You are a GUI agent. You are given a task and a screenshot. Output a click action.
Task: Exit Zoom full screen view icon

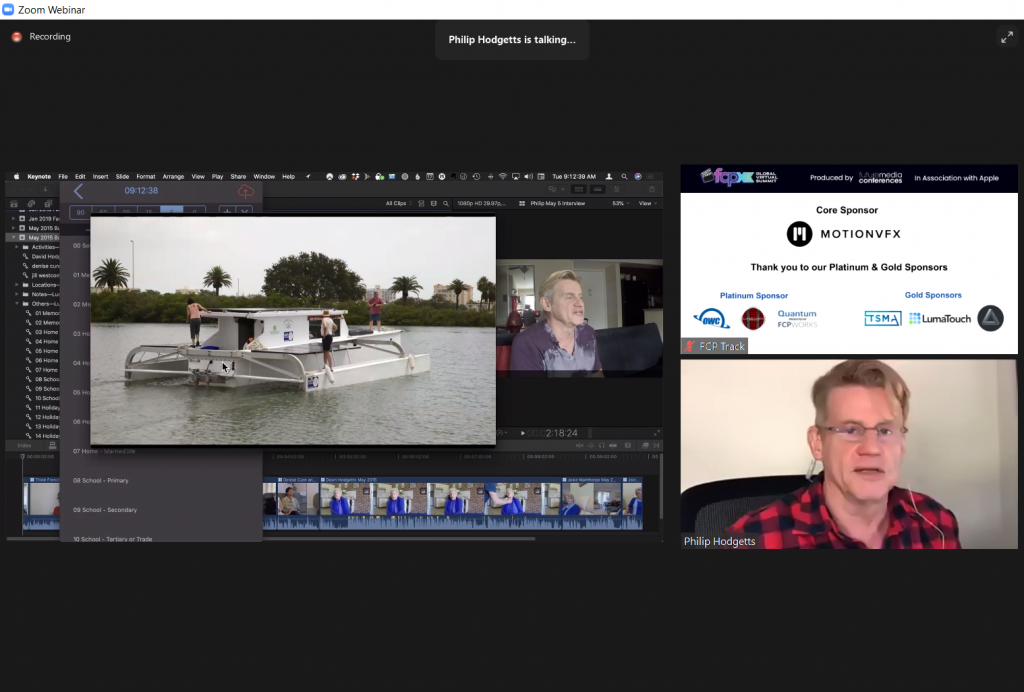(x=1006, y=37)
